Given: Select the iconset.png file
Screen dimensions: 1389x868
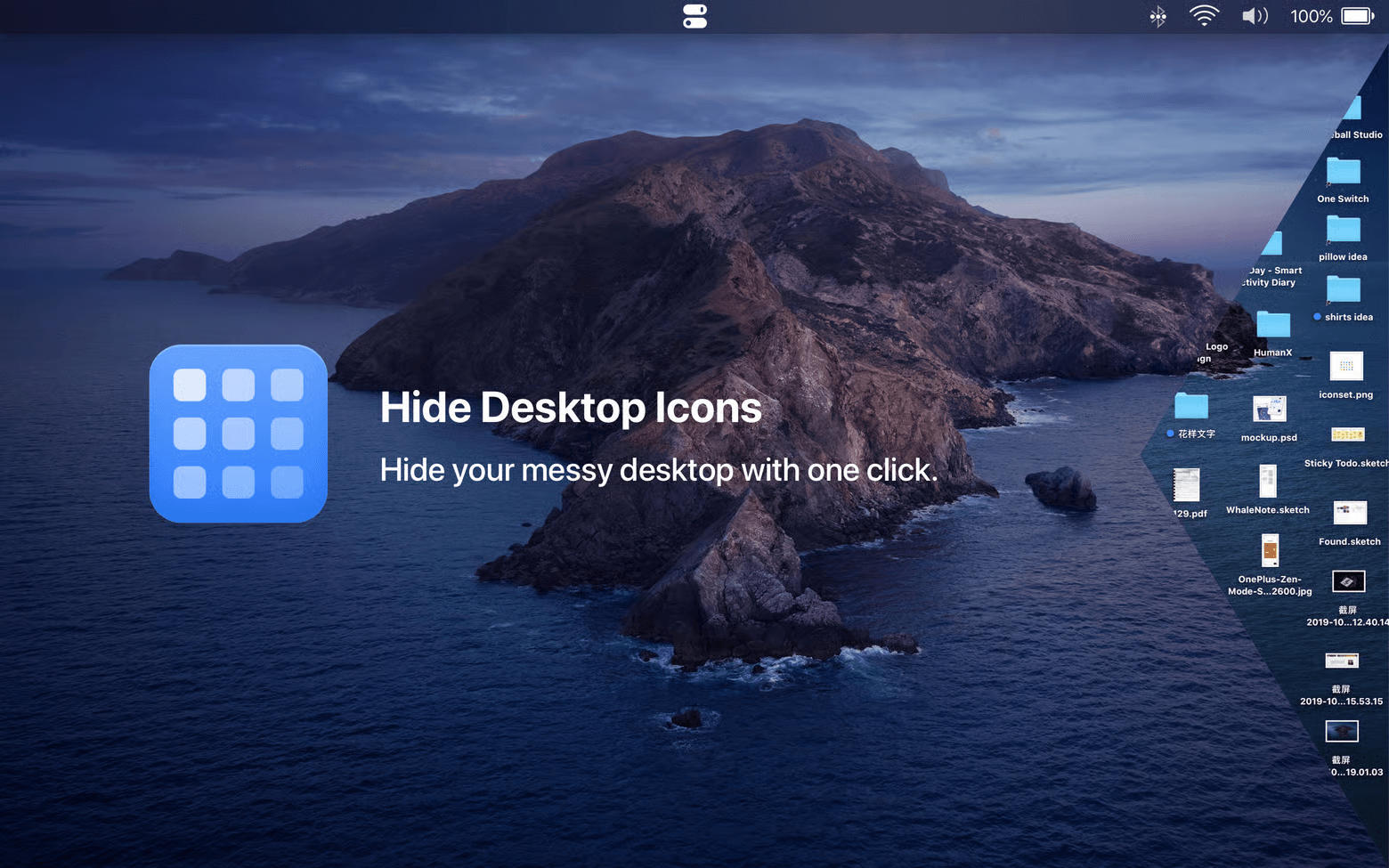Looking at the screenshot, I should click(1345, 366).
